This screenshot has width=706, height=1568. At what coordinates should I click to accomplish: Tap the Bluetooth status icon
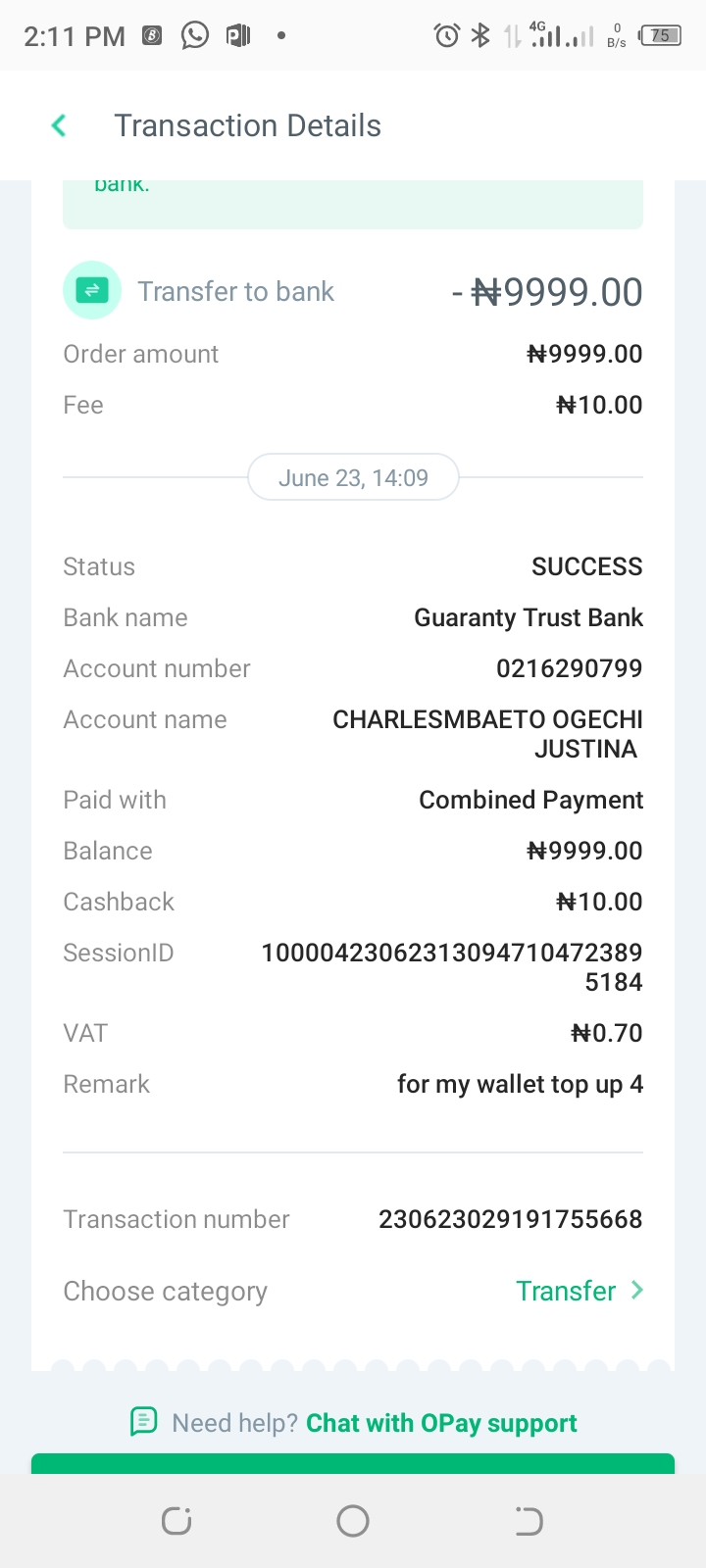[x=480, y=36]
